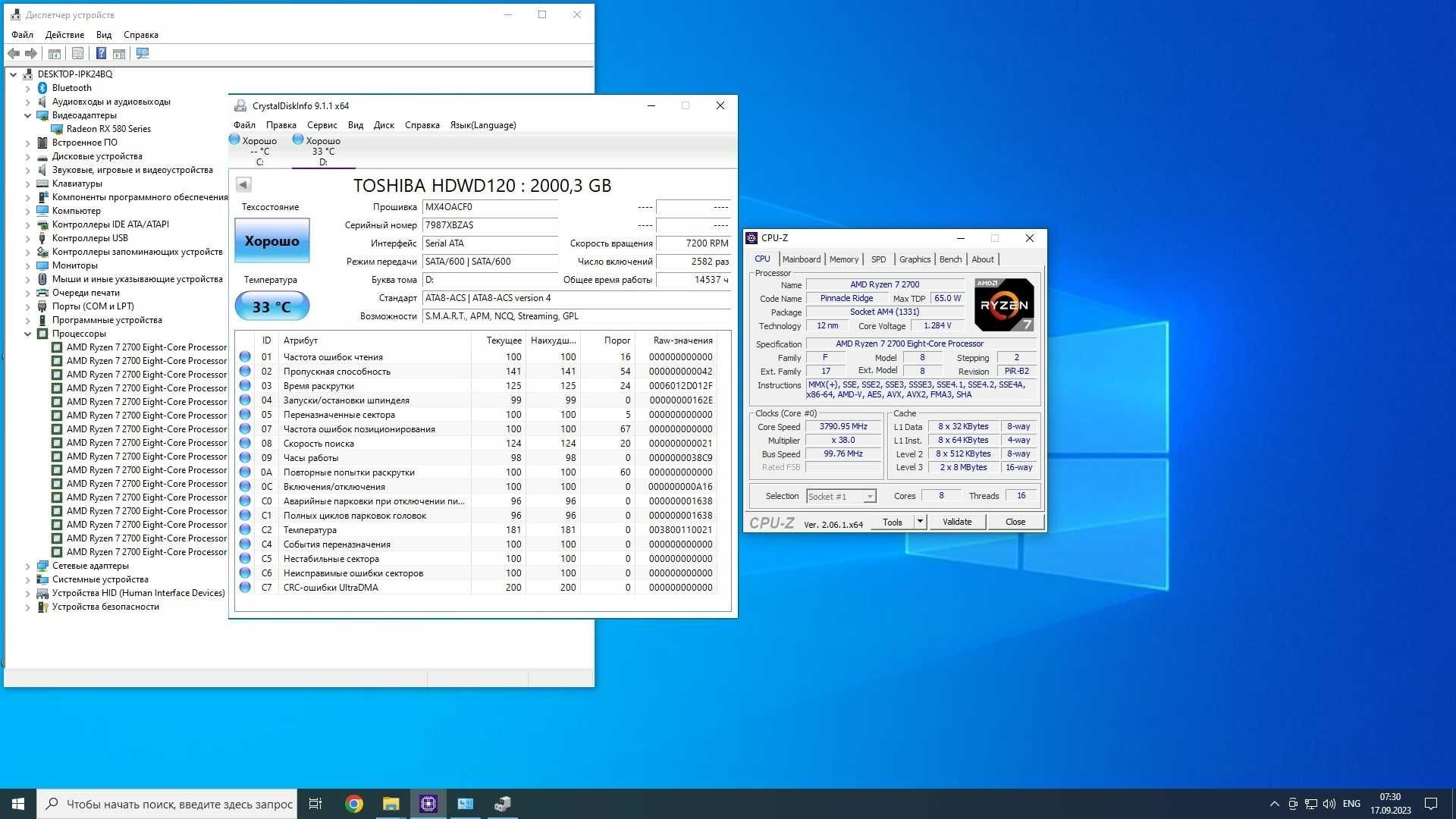Switch to the Bench tab in CPU-Z

click(950, 259)
